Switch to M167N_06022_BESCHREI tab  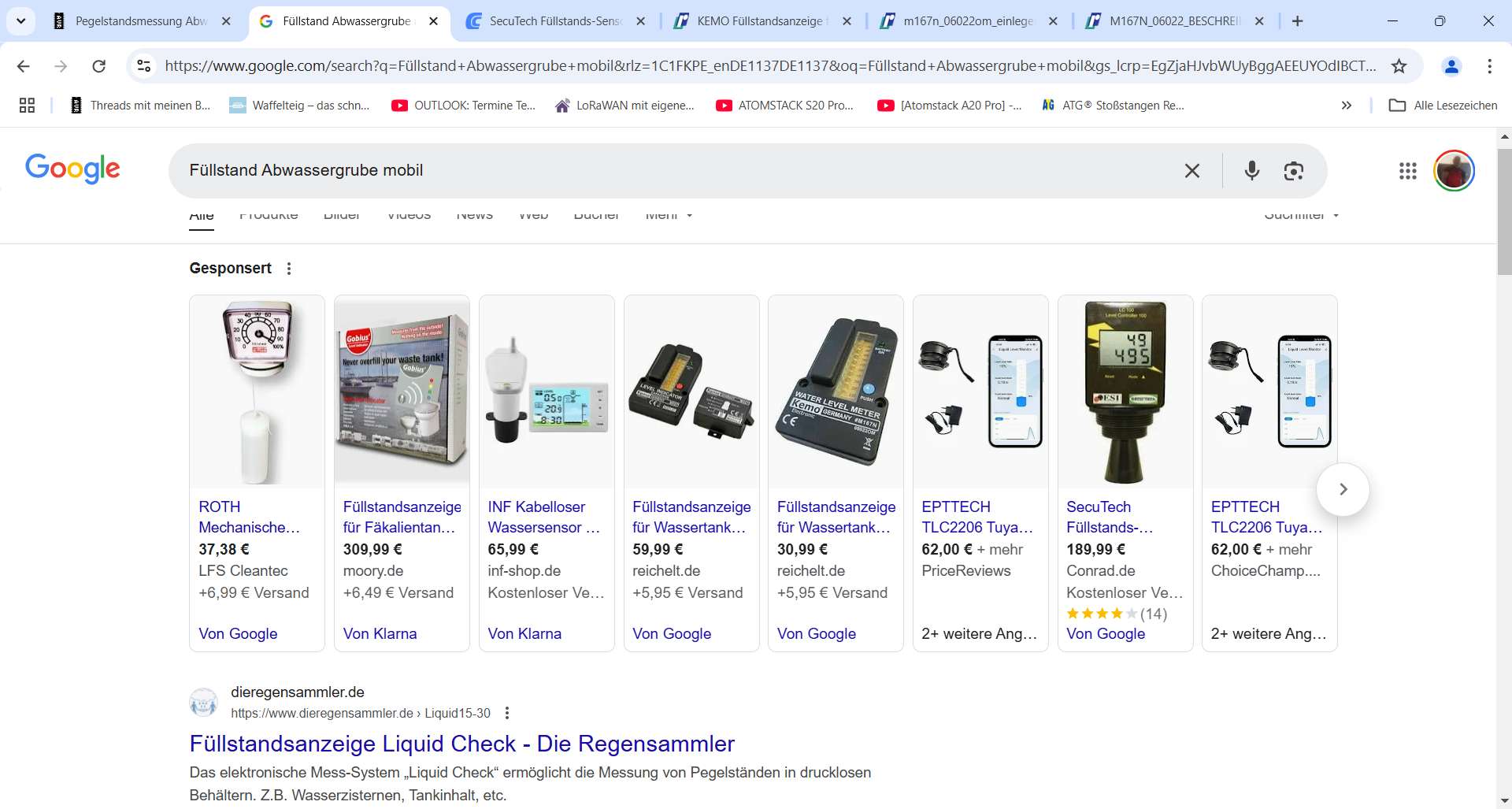(x=1174, y=21)
